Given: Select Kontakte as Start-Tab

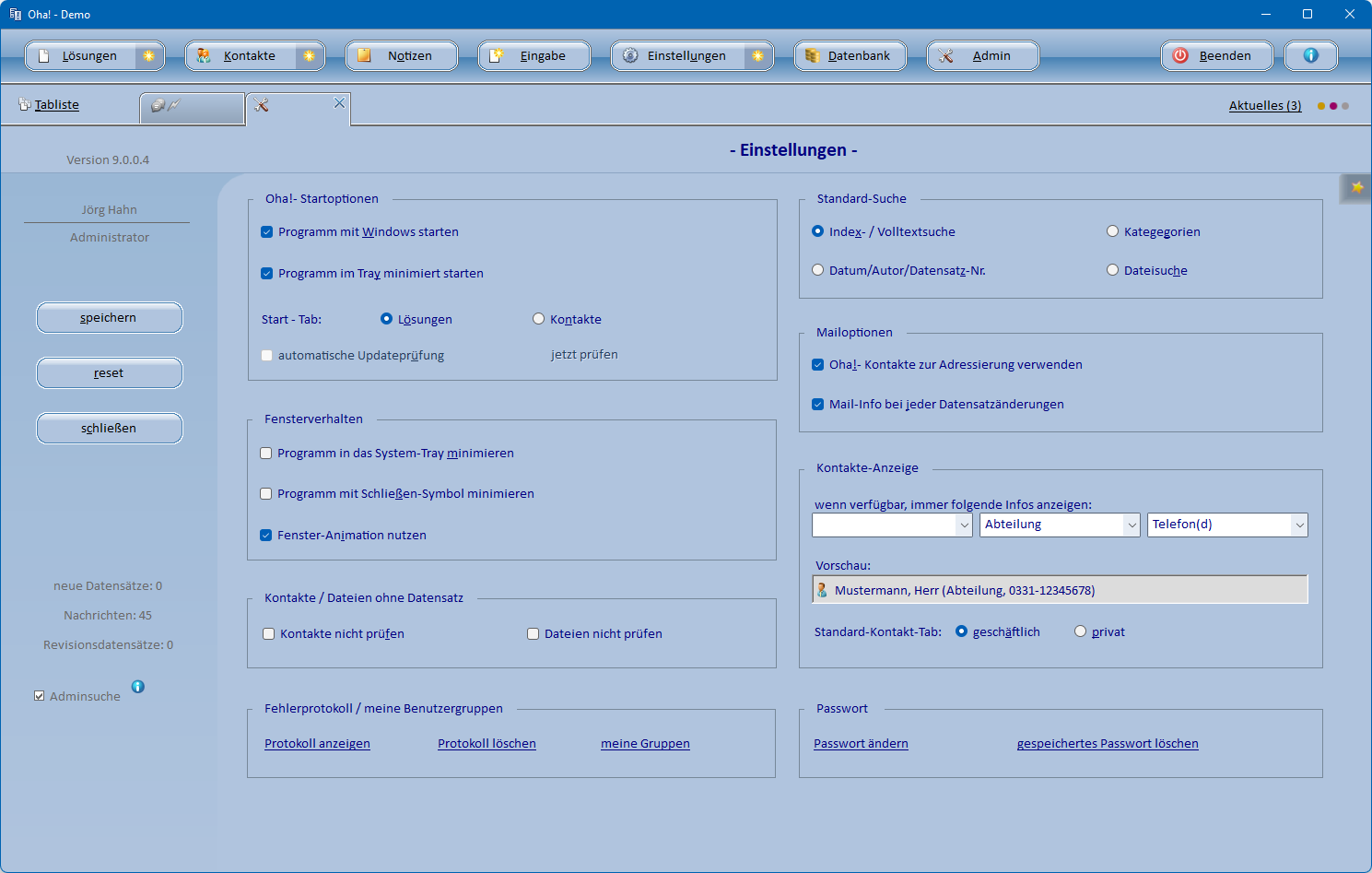Looking at the screenshot, I should [x=539, y=319].
